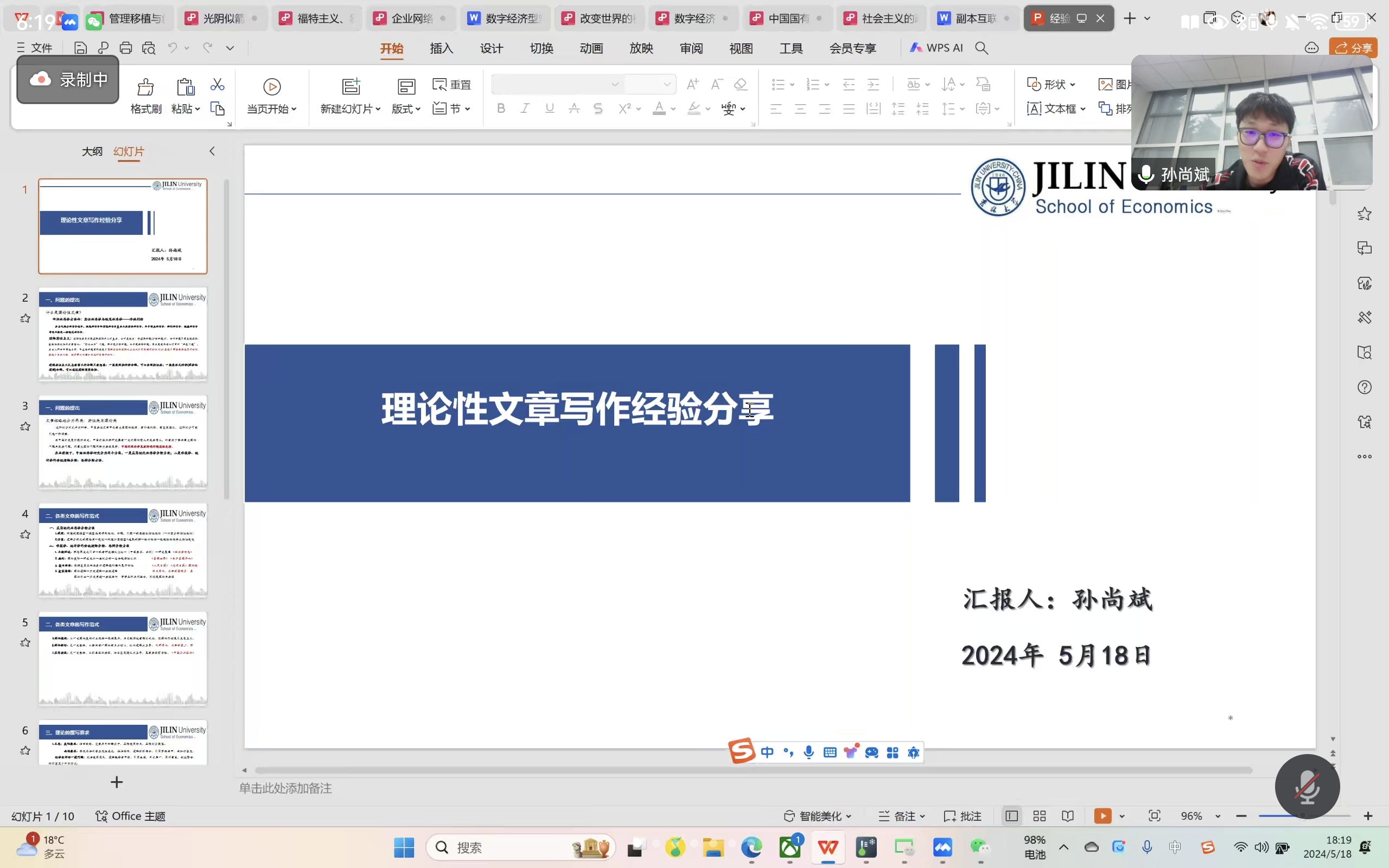Open Smart Beautify (智能美化) button
The height and width of the screenshot is (868, 1389).
(818, 816)
